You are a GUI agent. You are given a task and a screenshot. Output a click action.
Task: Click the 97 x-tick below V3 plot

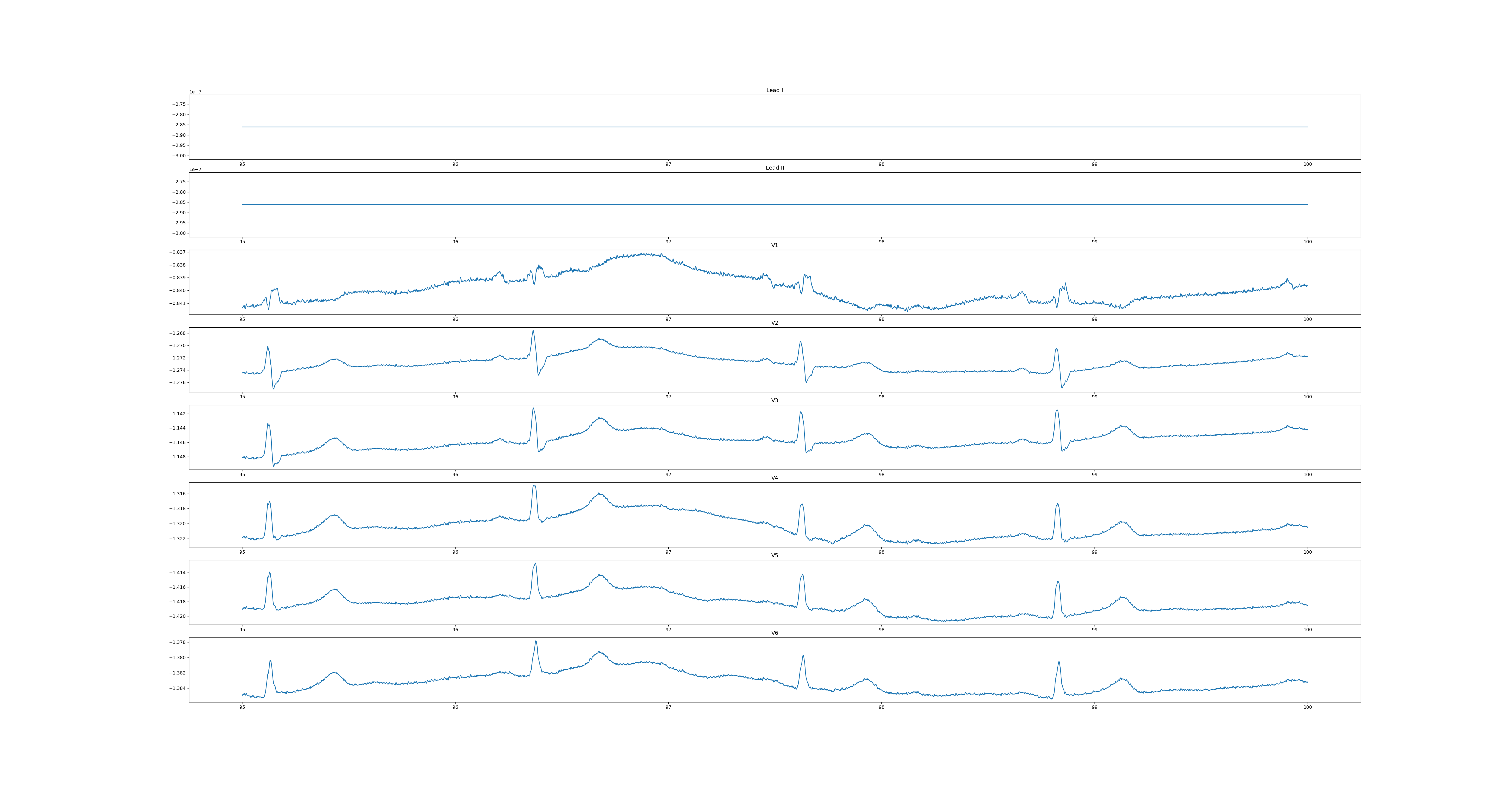[668, 474]
